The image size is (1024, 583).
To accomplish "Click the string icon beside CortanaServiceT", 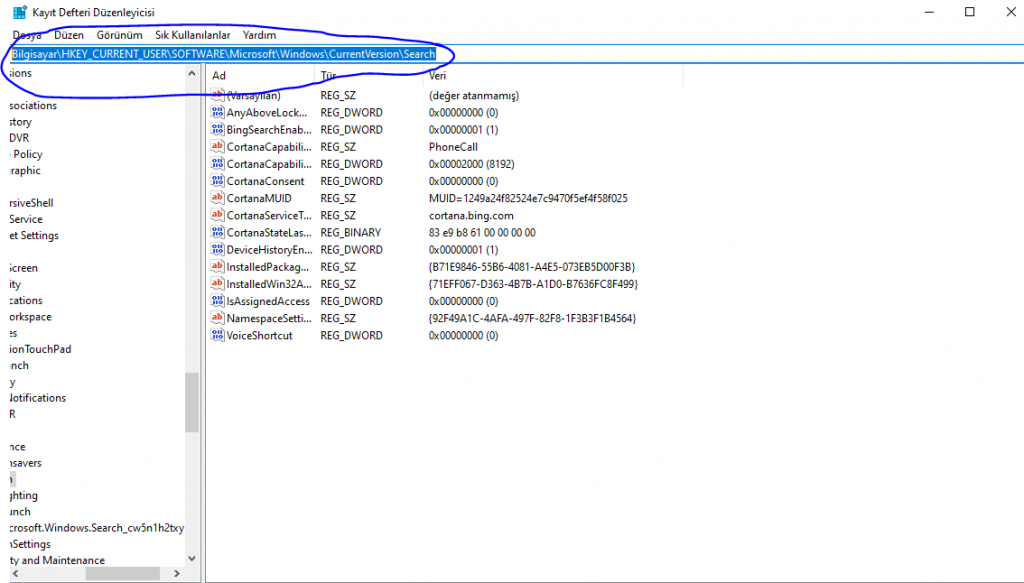I will [217, 215].
